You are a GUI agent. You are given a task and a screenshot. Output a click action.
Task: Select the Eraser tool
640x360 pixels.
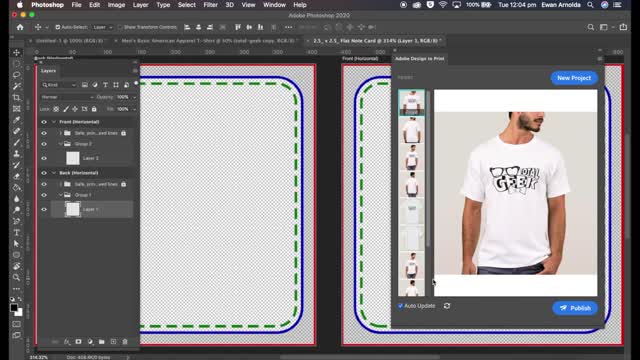16,176
